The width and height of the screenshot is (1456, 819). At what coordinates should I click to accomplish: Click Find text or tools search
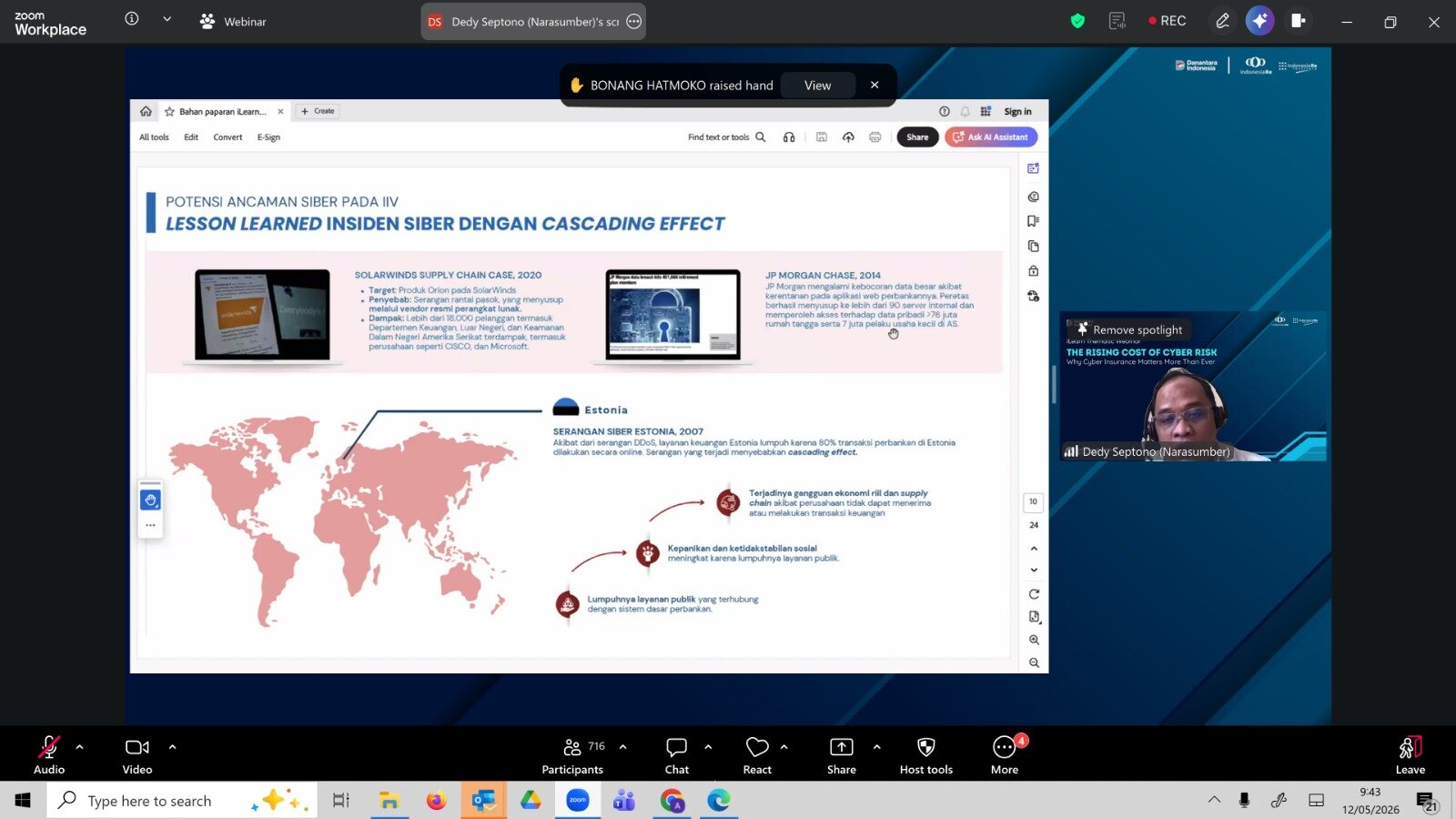pyautogui.click(x=726, y=137)
